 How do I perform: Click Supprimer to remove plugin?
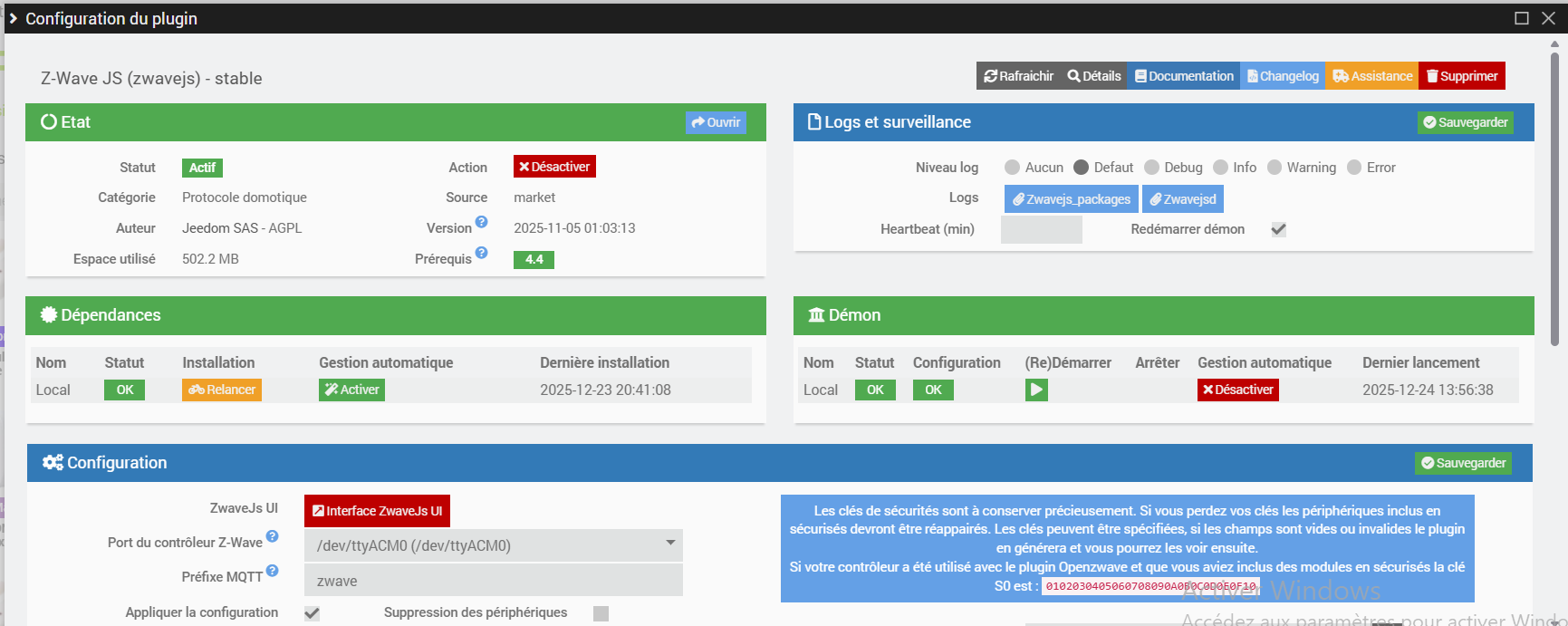point(1462,76)
